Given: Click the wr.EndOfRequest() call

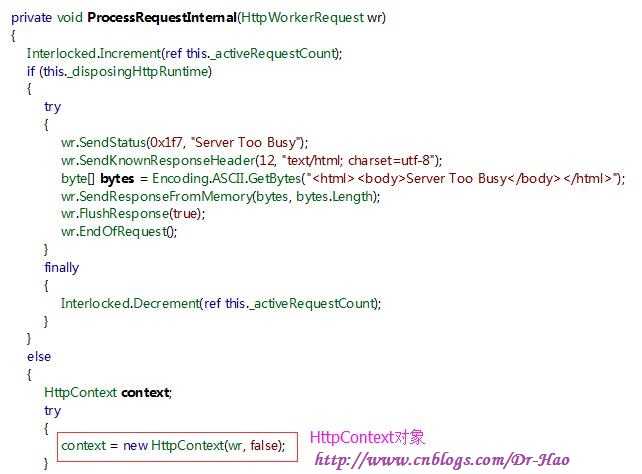Looking at the screenshot, I should [119, 232].
